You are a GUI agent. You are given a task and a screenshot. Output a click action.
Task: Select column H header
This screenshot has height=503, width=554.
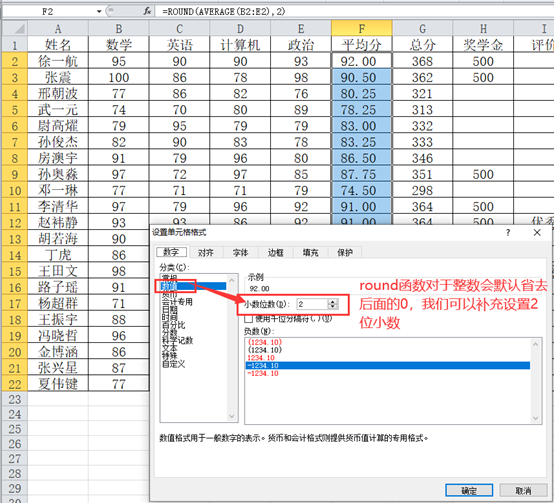(x=483, y=28)
